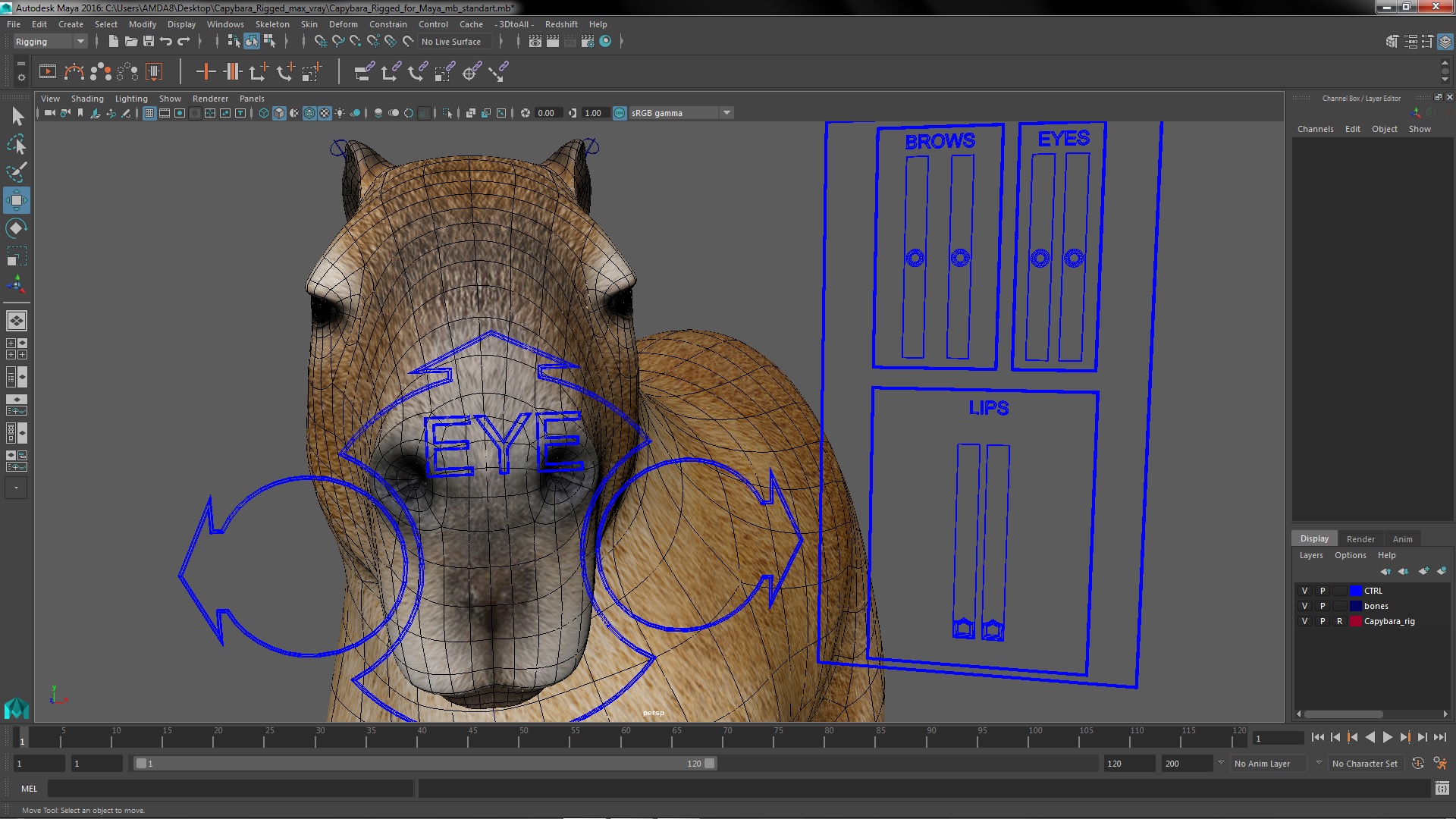This screenshot has width=1456, height=819.
Task: Redo the last action
Action: [184, 42]
